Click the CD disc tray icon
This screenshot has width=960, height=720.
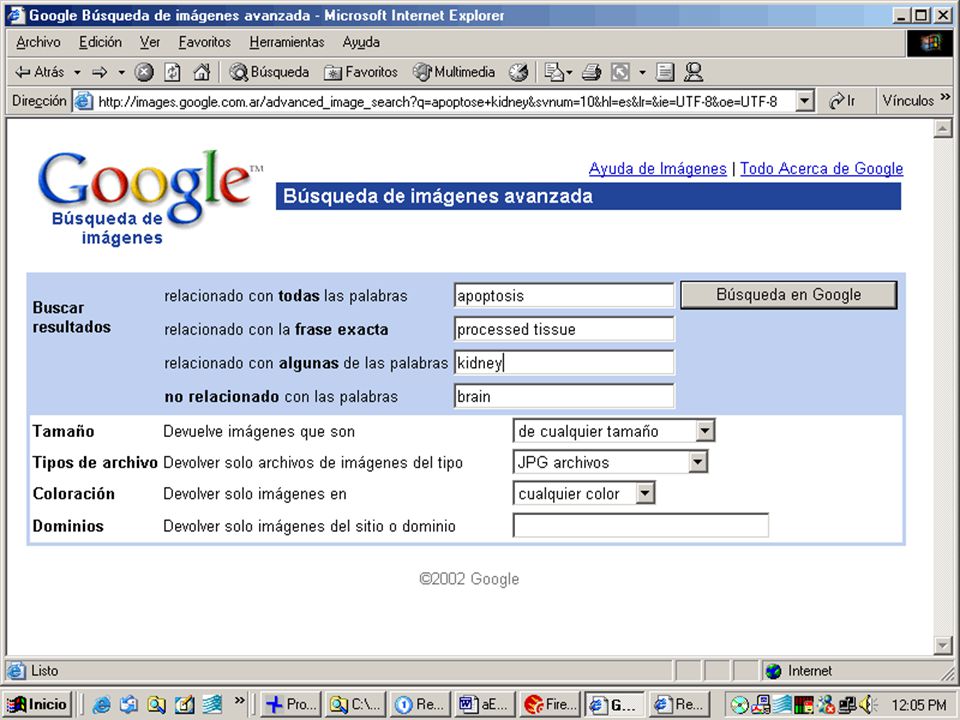pyautogui.click(x=740, y=705)
